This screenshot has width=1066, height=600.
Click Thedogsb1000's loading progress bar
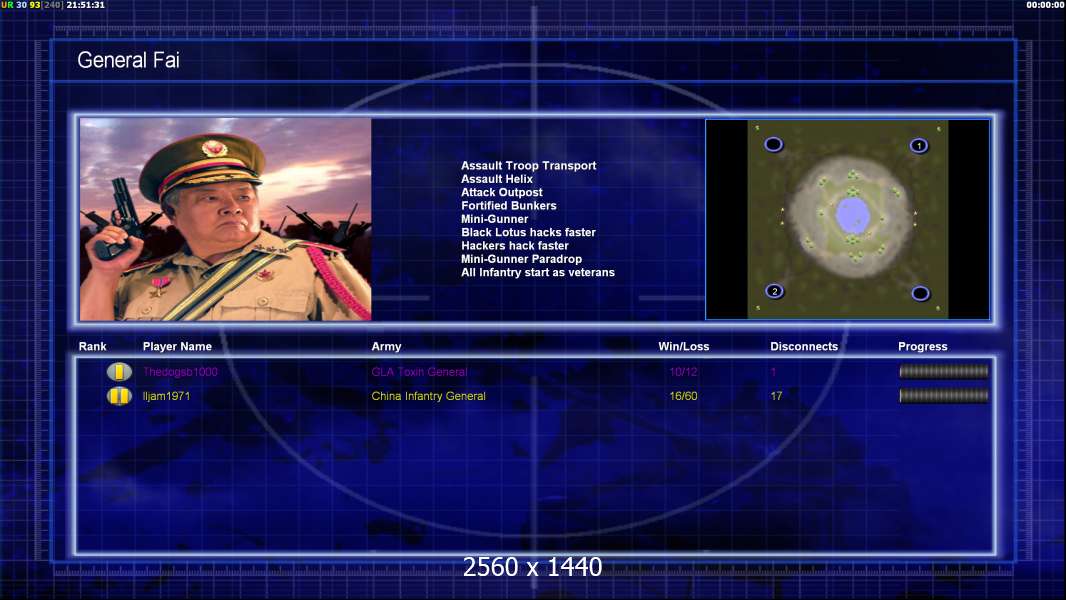(x=943, y=372)
